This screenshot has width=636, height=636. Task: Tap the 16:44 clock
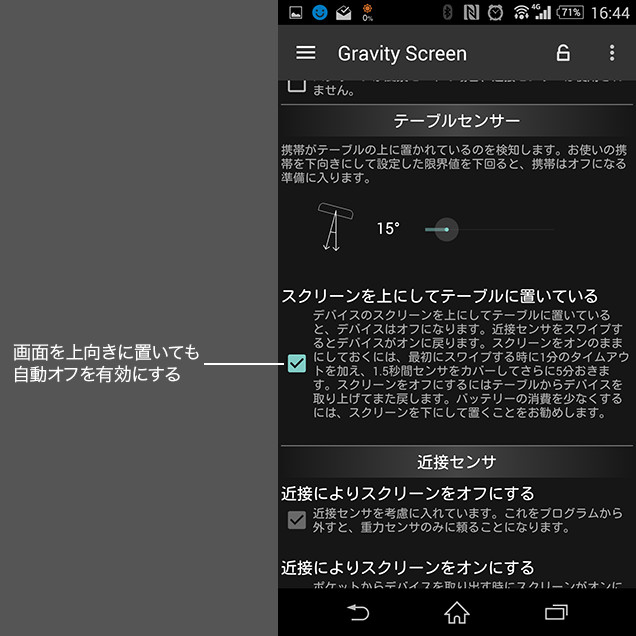click(x=610, y=13)
